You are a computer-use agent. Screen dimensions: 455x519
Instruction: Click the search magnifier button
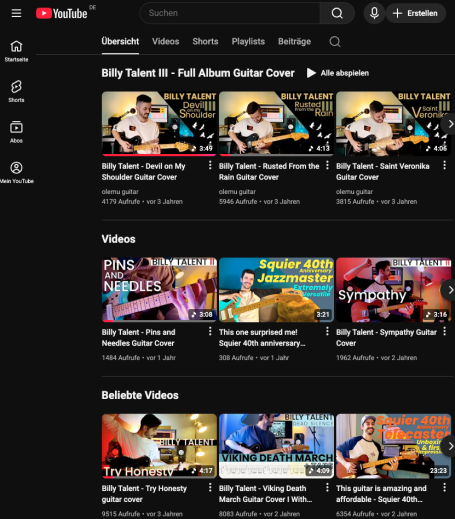(x=337, y=13)
